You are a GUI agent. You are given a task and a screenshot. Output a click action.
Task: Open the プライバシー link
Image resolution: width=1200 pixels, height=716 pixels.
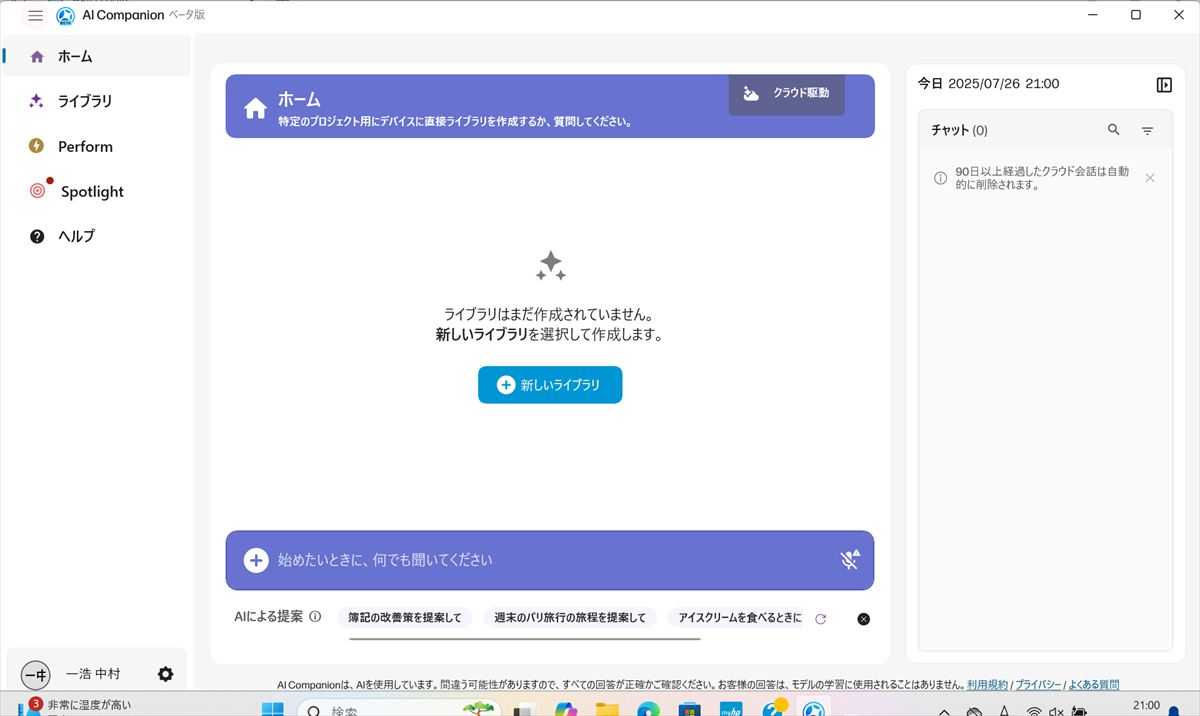(1038, 685)
